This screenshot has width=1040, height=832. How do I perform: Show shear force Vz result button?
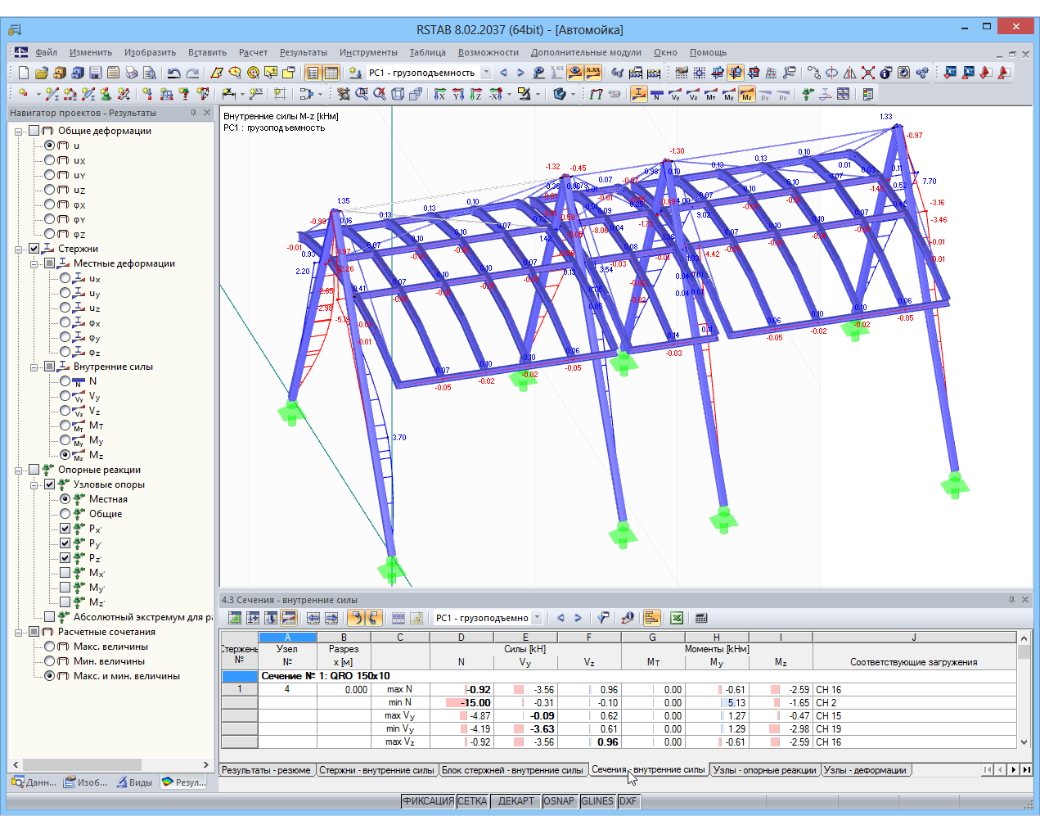693,94
